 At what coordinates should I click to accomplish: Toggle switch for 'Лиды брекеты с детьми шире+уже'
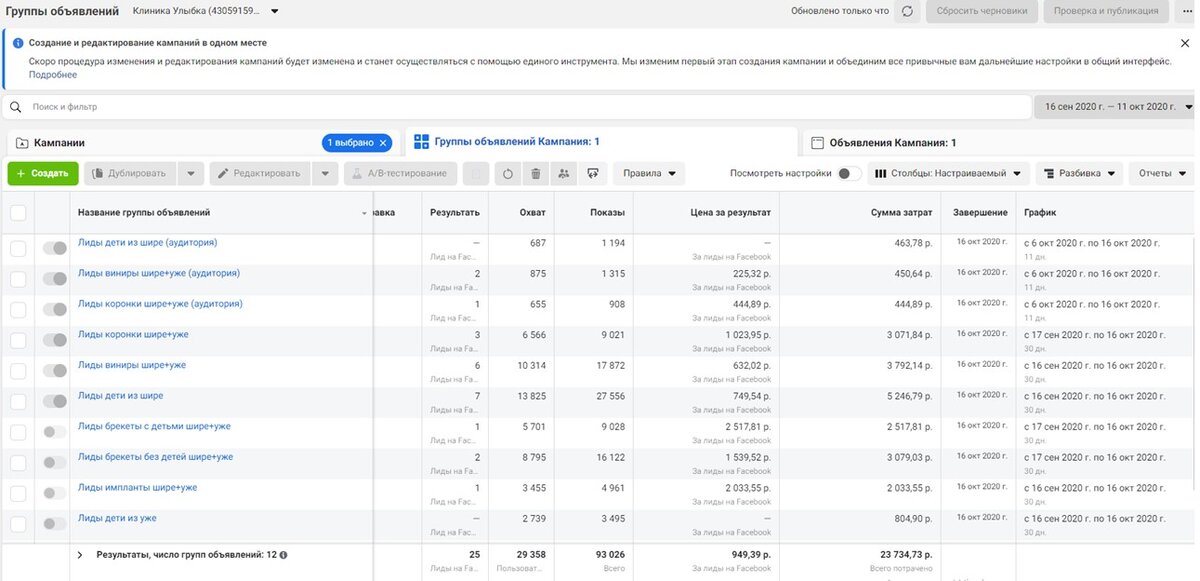click(54, 432)
